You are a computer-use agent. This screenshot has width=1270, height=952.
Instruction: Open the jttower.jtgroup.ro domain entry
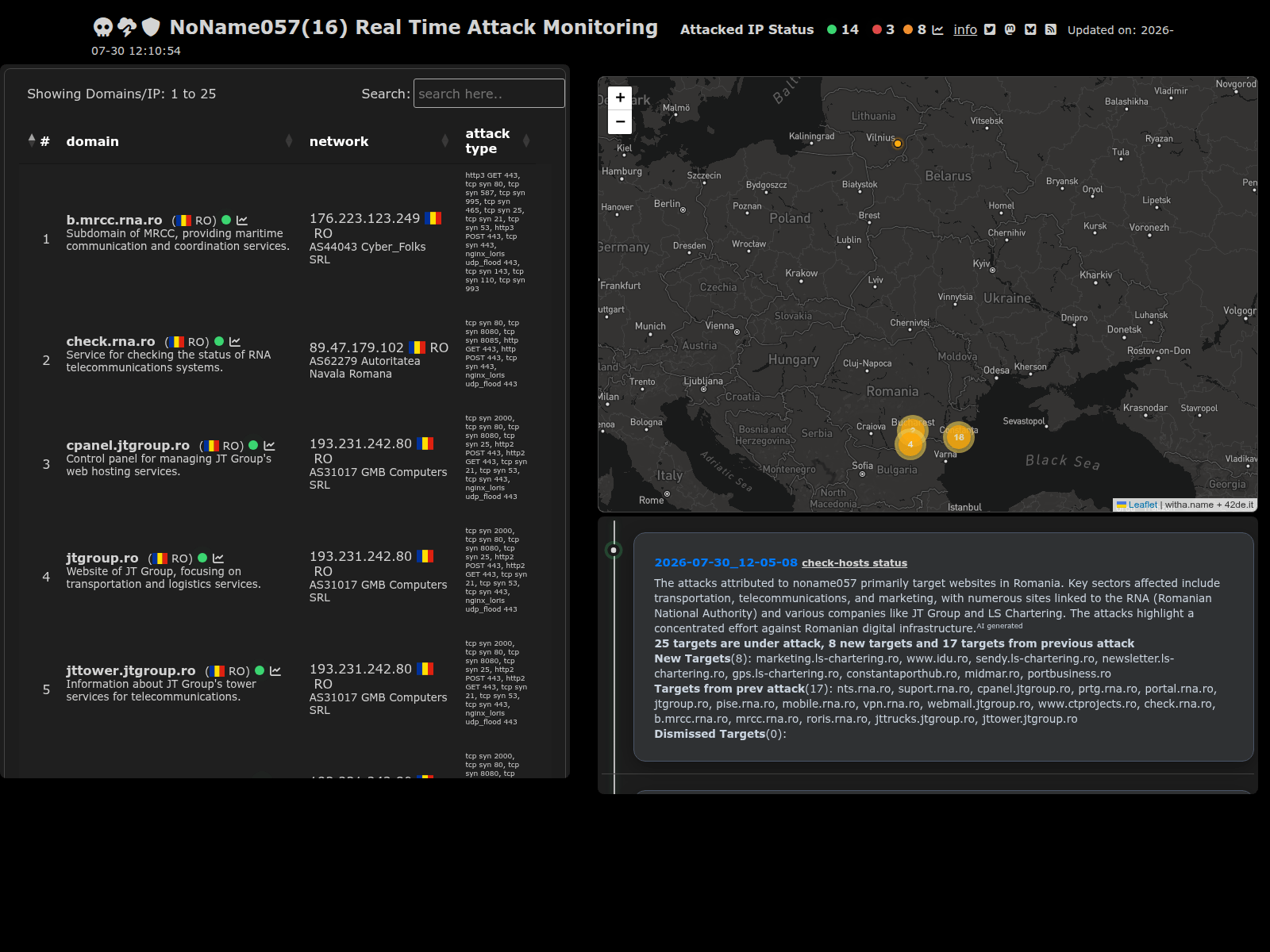131,670
